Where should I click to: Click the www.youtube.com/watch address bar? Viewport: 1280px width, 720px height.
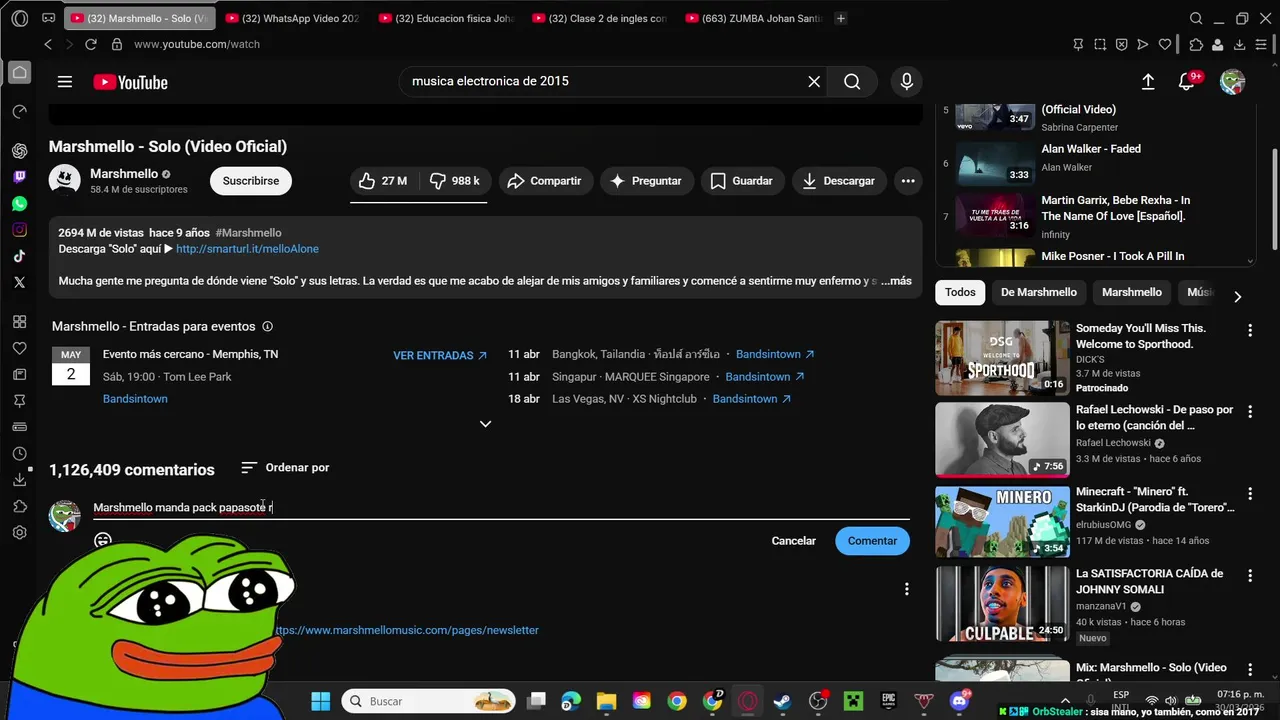point(197,44)
